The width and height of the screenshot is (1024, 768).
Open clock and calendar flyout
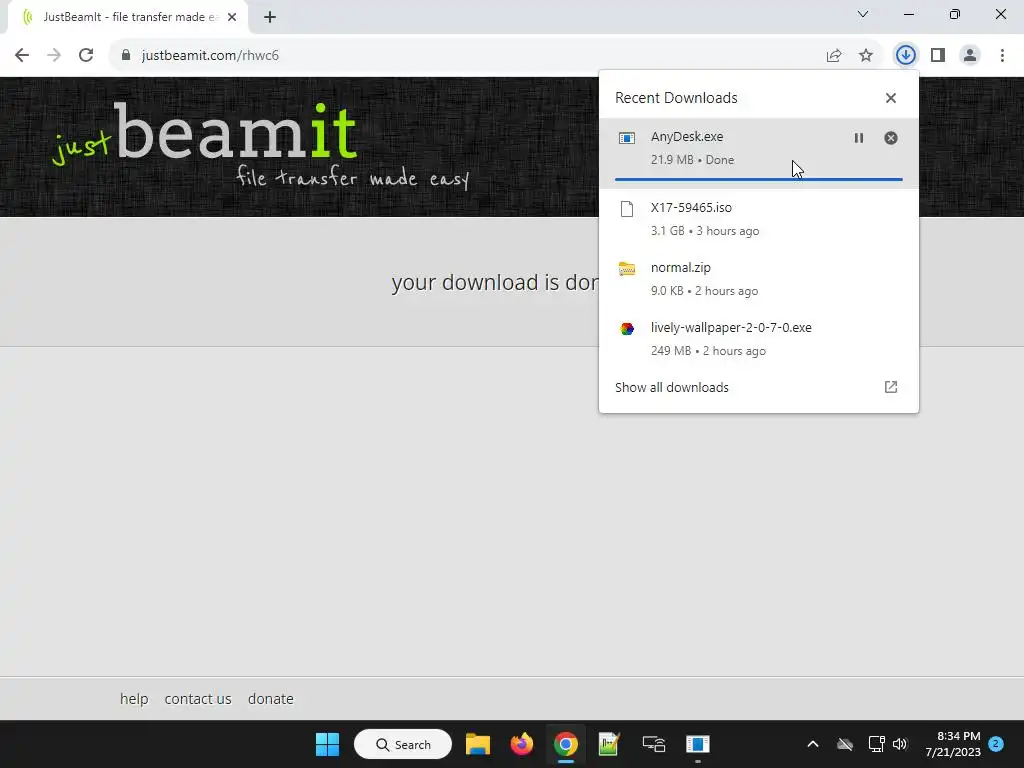coord(953,744)
